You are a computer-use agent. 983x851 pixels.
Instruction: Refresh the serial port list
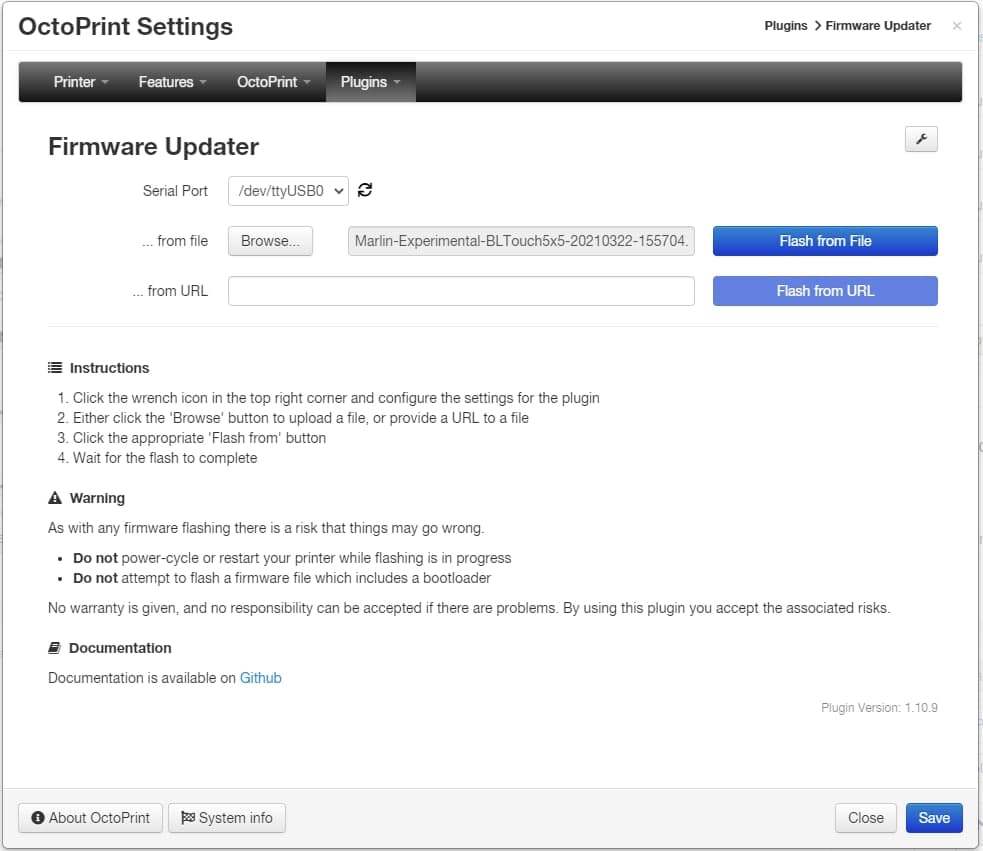(x=365, y=190)
